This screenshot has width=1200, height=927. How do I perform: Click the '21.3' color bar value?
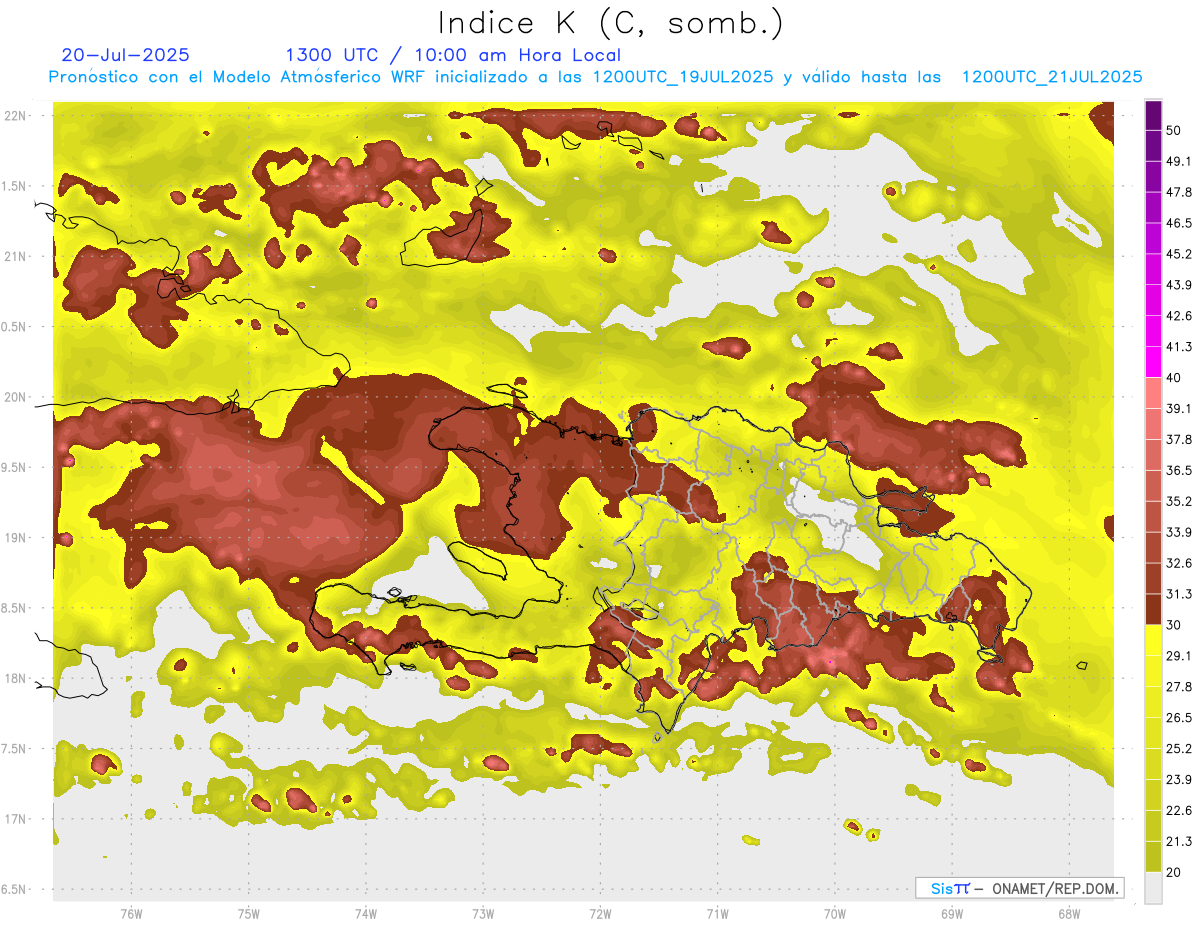[1179, 841]
